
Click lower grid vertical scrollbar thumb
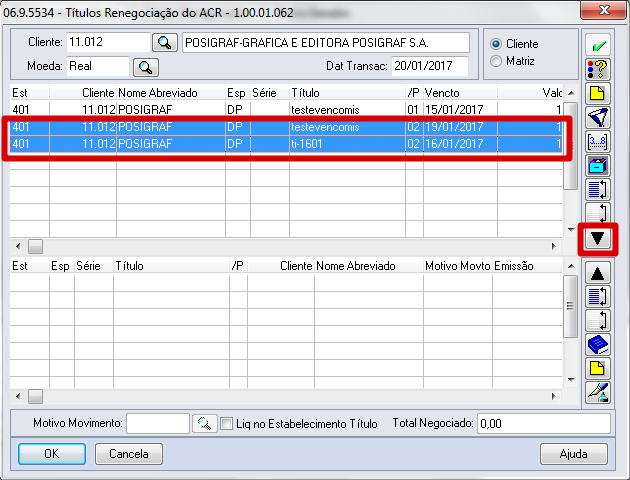571,306
